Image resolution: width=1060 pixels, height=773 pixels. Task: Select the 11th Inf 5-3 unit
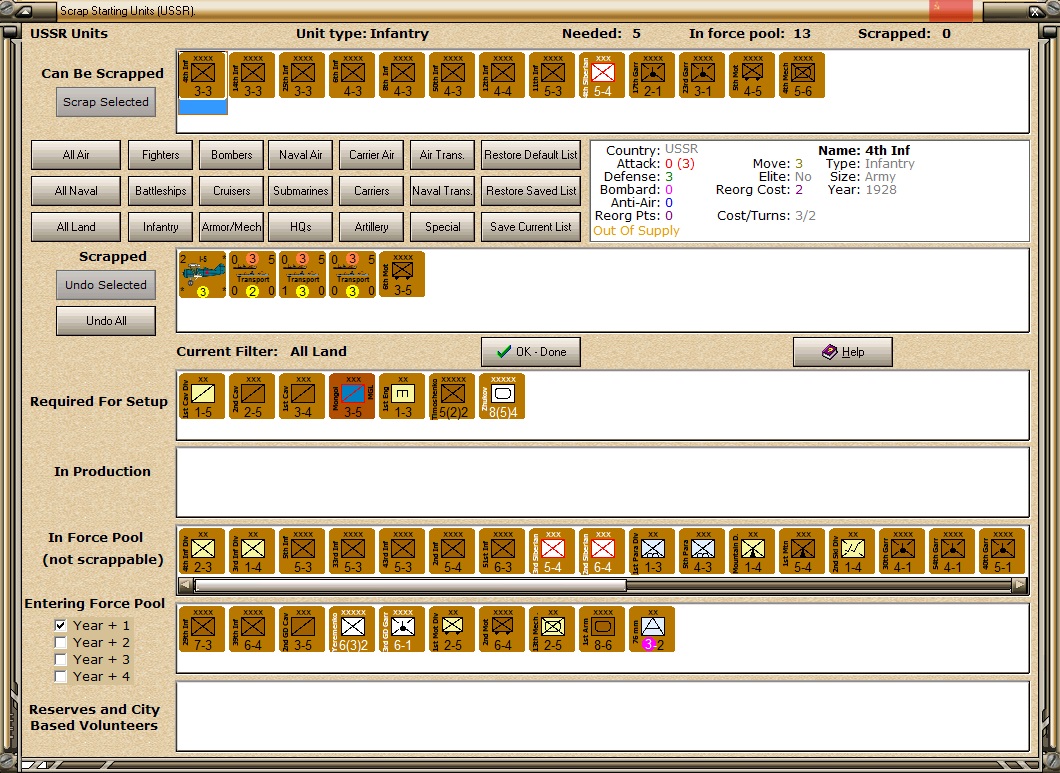click(x=553, y=75)
